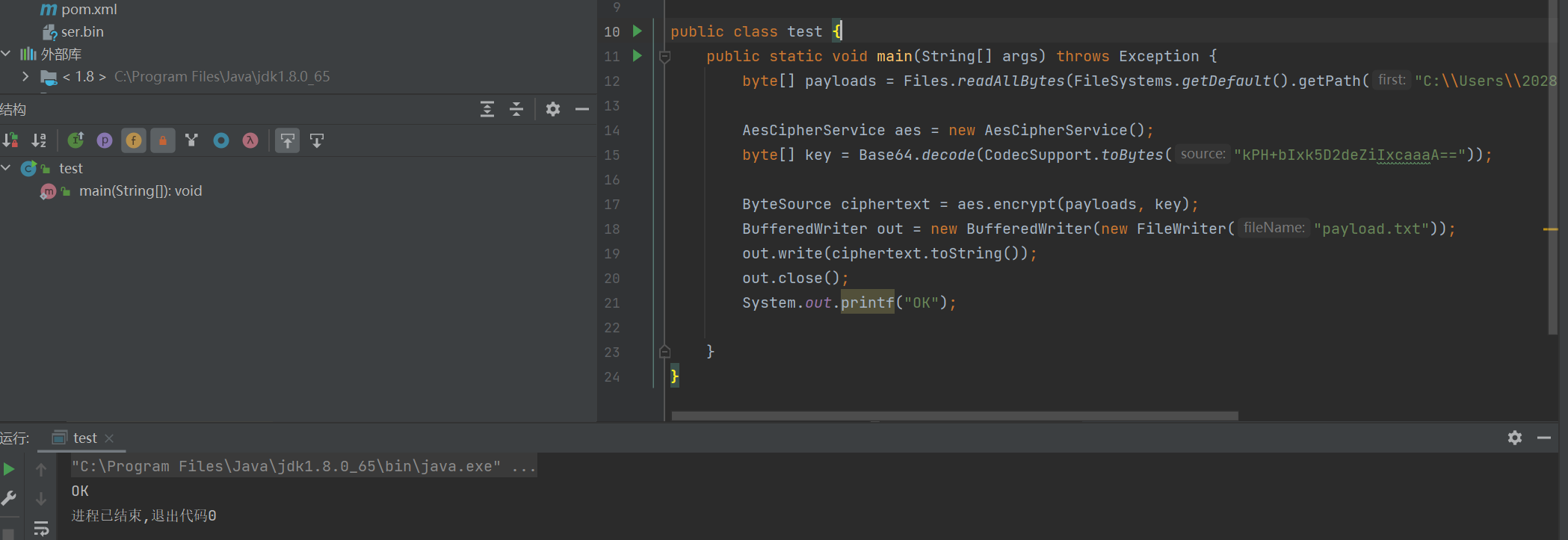
Task: Toggle Sort Alphabetically in Structure toolbar
Action: point(40,140)
